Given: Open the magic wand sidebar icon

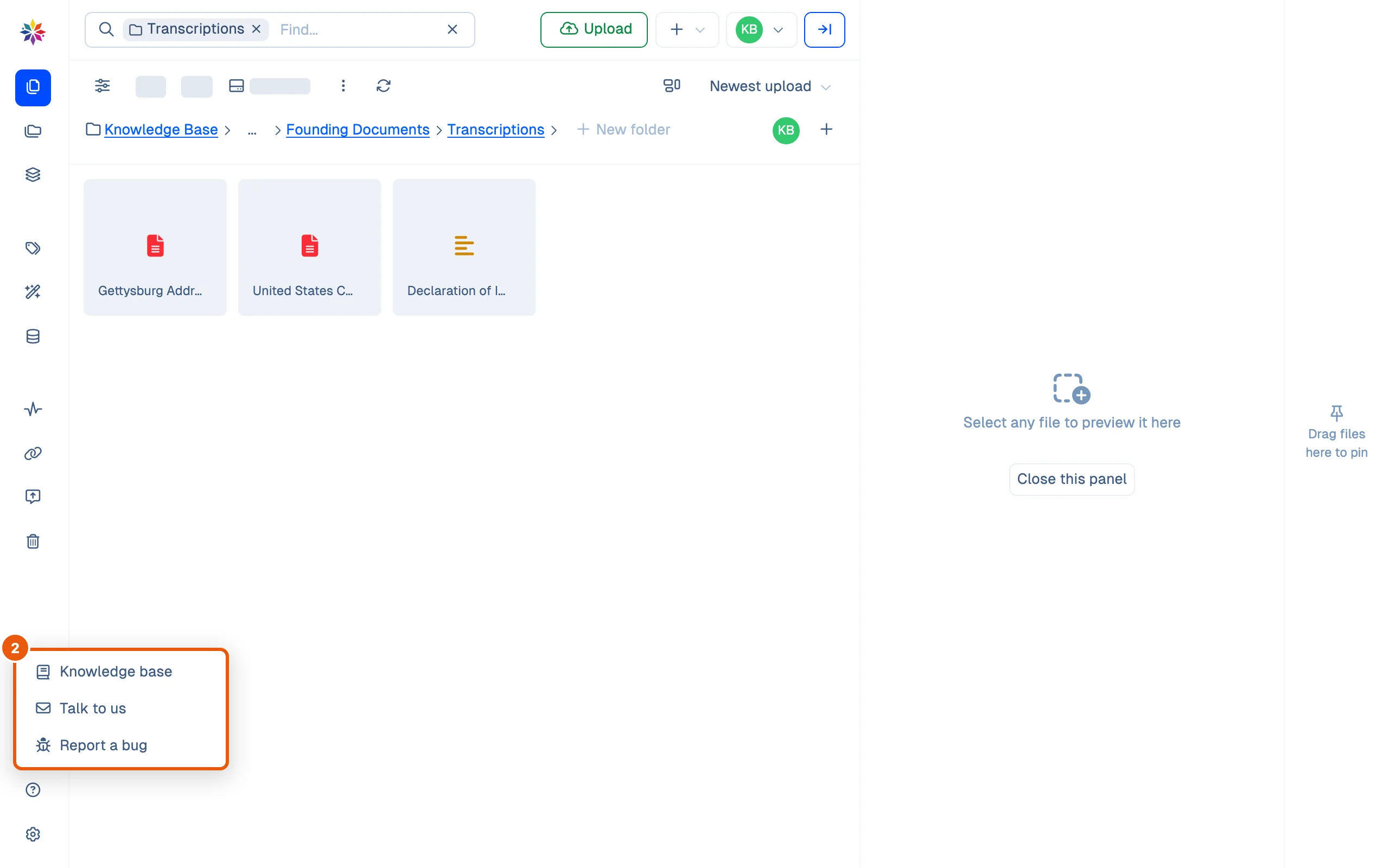Looking at the screenshot, I should click(x=33, y=292).
